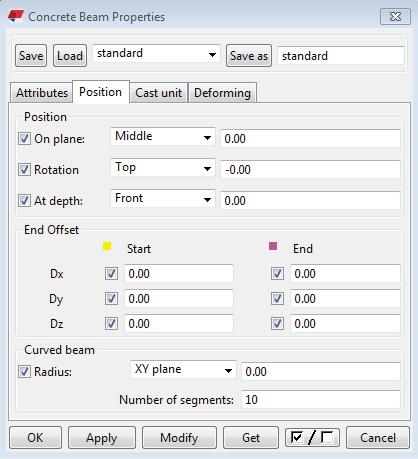Toggle the Radius checkbox
418x459 pixels.
[24, 371]
